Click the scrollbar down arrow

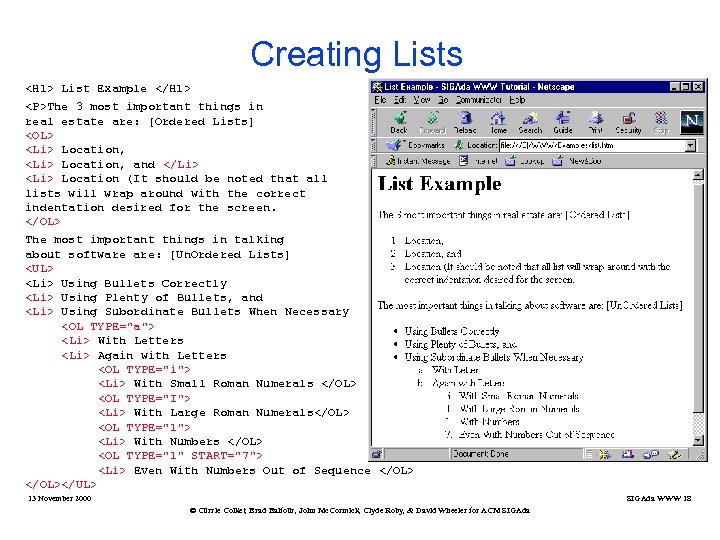[x=698, y=440]
